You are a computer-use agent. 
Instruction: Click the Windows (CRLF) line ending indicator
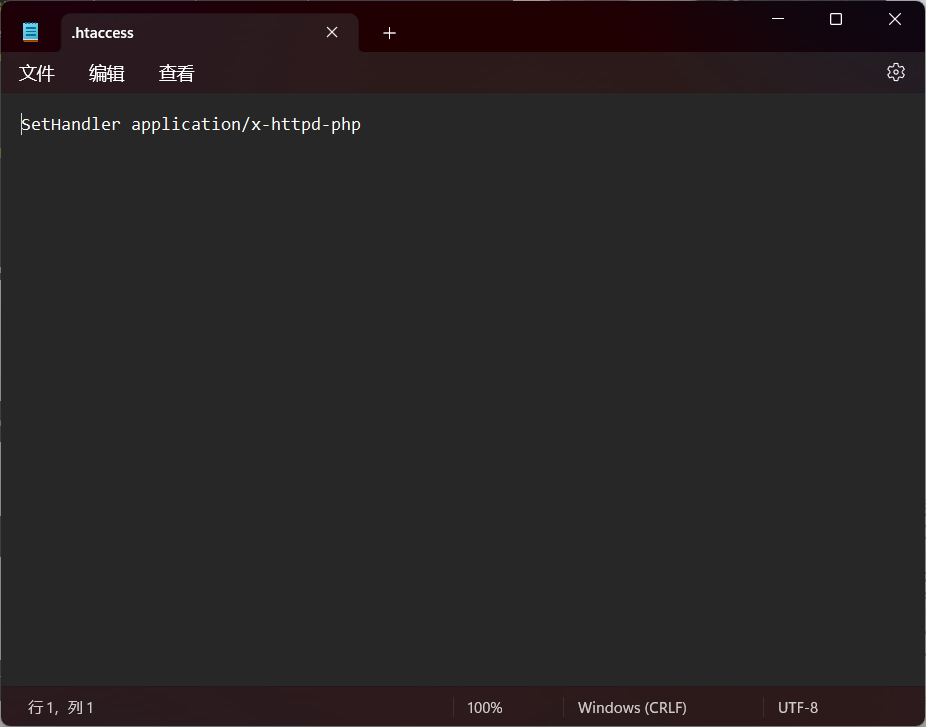pyautogui.click(x=632, y=707)
